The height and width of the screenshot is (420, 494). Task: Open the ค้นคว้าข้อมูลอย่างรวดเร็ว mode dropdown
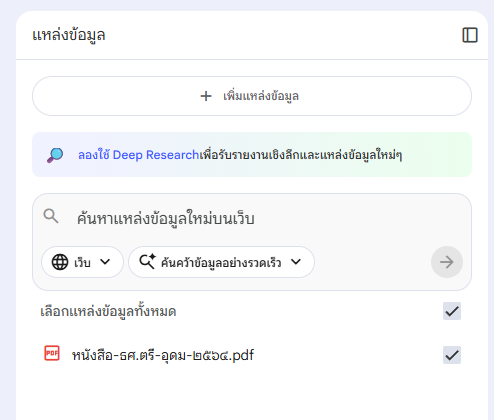click(x=221, y=262)
